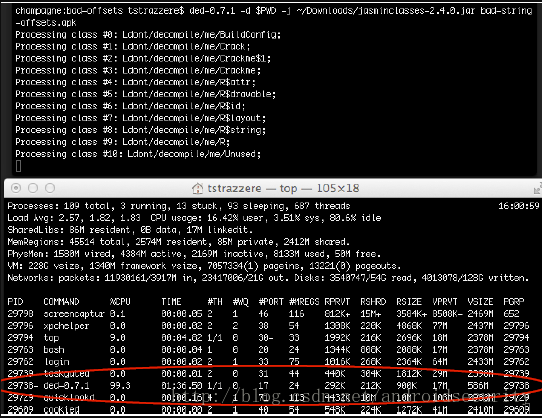
Task: Click the 536M VSIZE value for ded-0.7.1
Action: click(x=478, y=386)
